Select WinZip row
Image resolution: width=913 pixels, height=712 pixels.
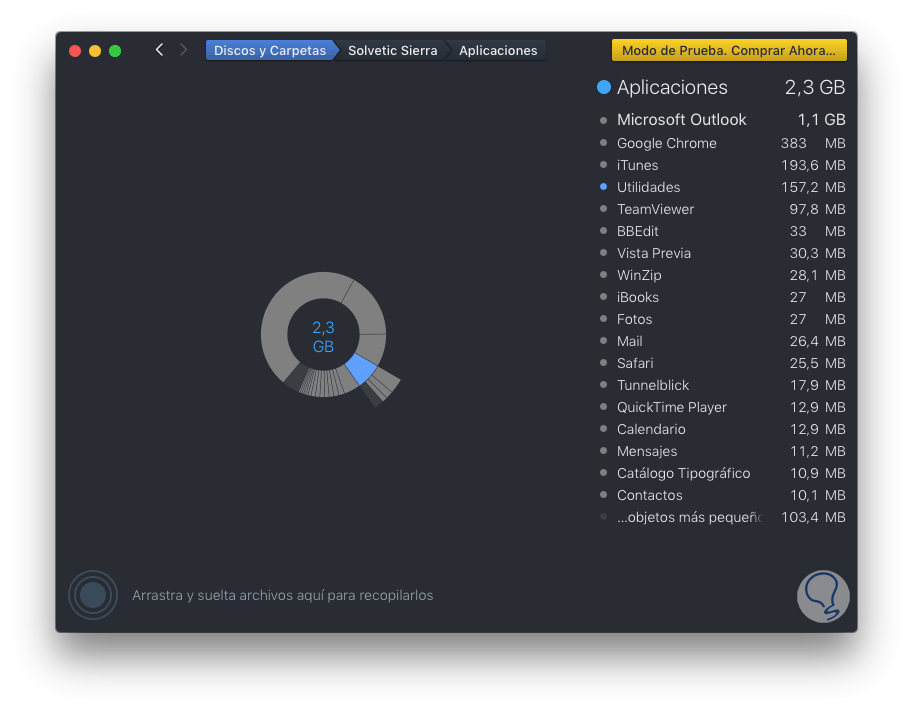(x=722, y=275)
